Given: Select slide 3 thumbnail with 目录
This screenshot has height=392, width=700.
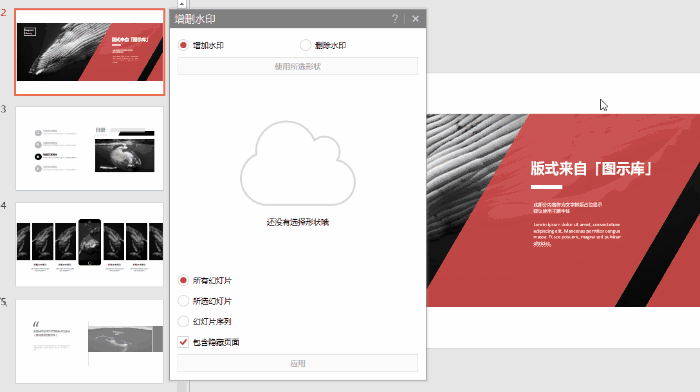Looking at the screenshot, I should pos(90,148).
